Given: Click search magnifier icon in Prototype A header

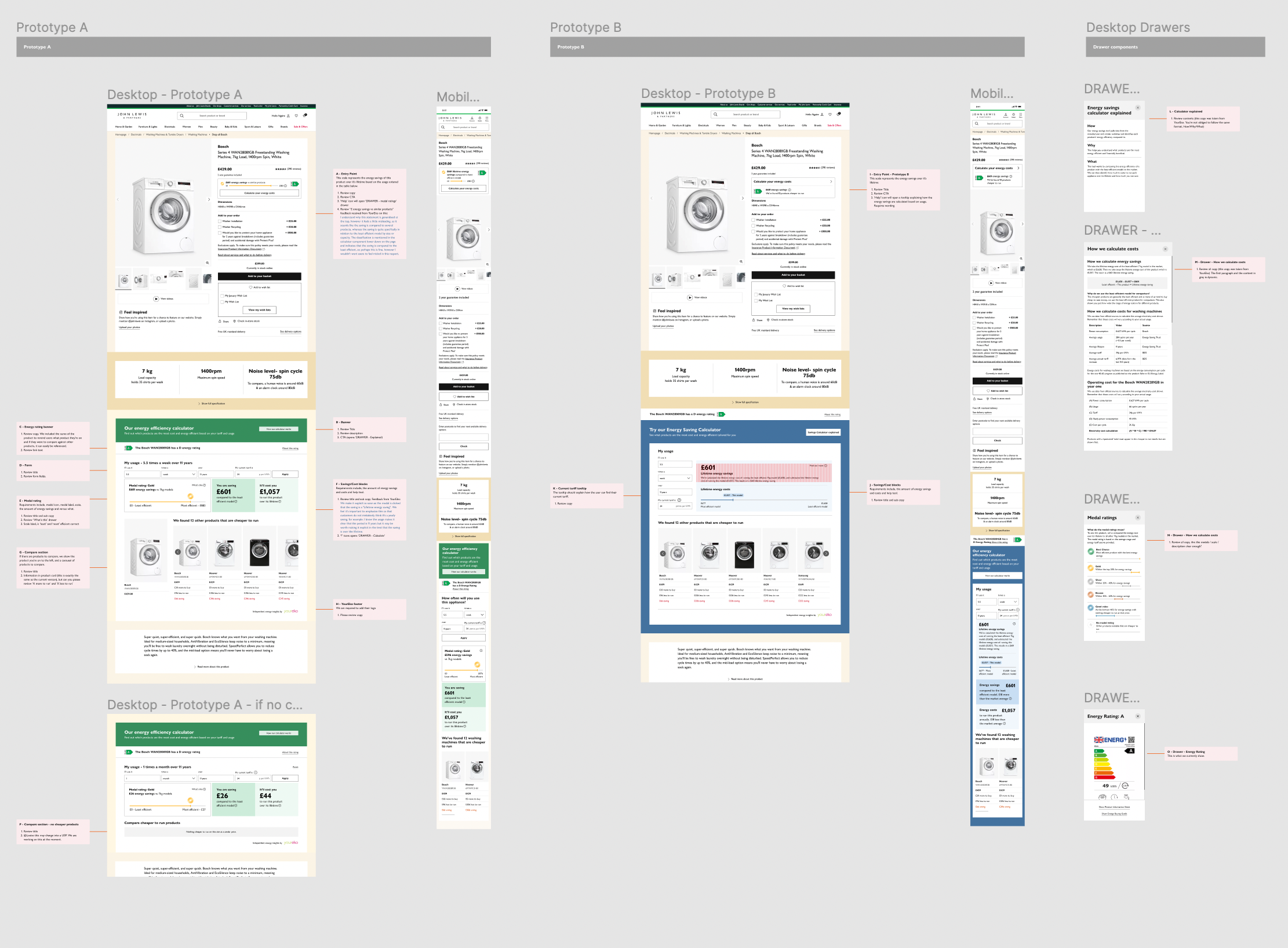Looking at the screenshot, I should click(182, 116).
